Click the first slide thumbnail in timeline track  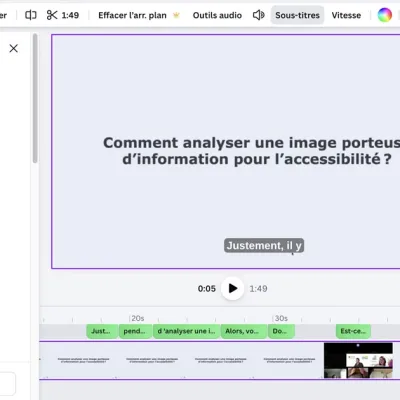(x=83, y=360)
